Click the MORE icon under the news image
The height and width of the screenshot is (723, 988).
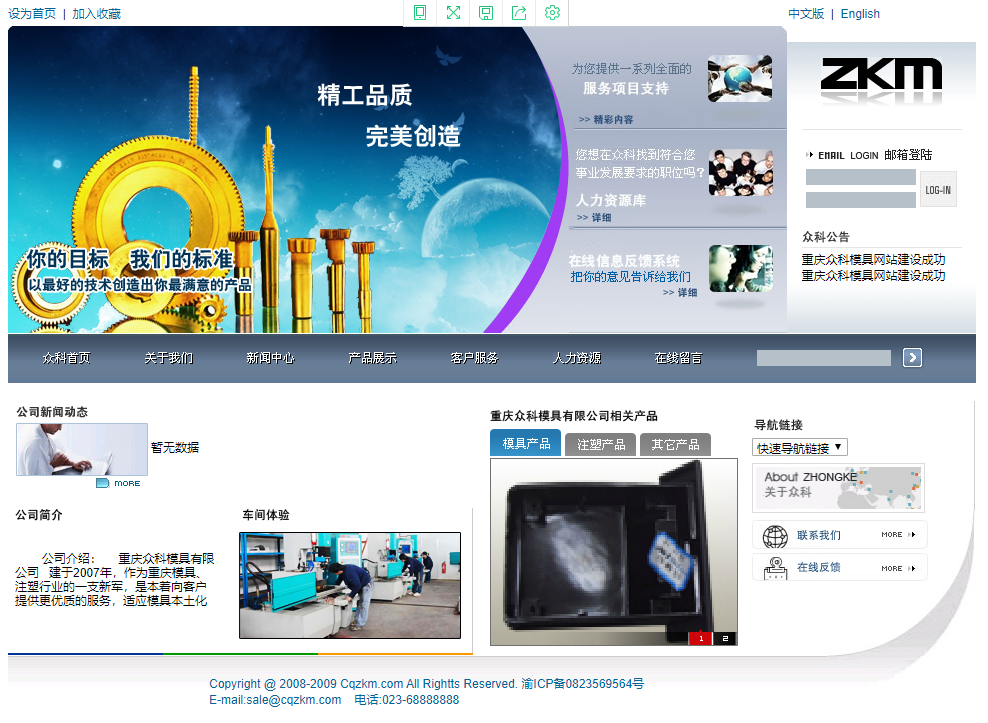point(118,483)
